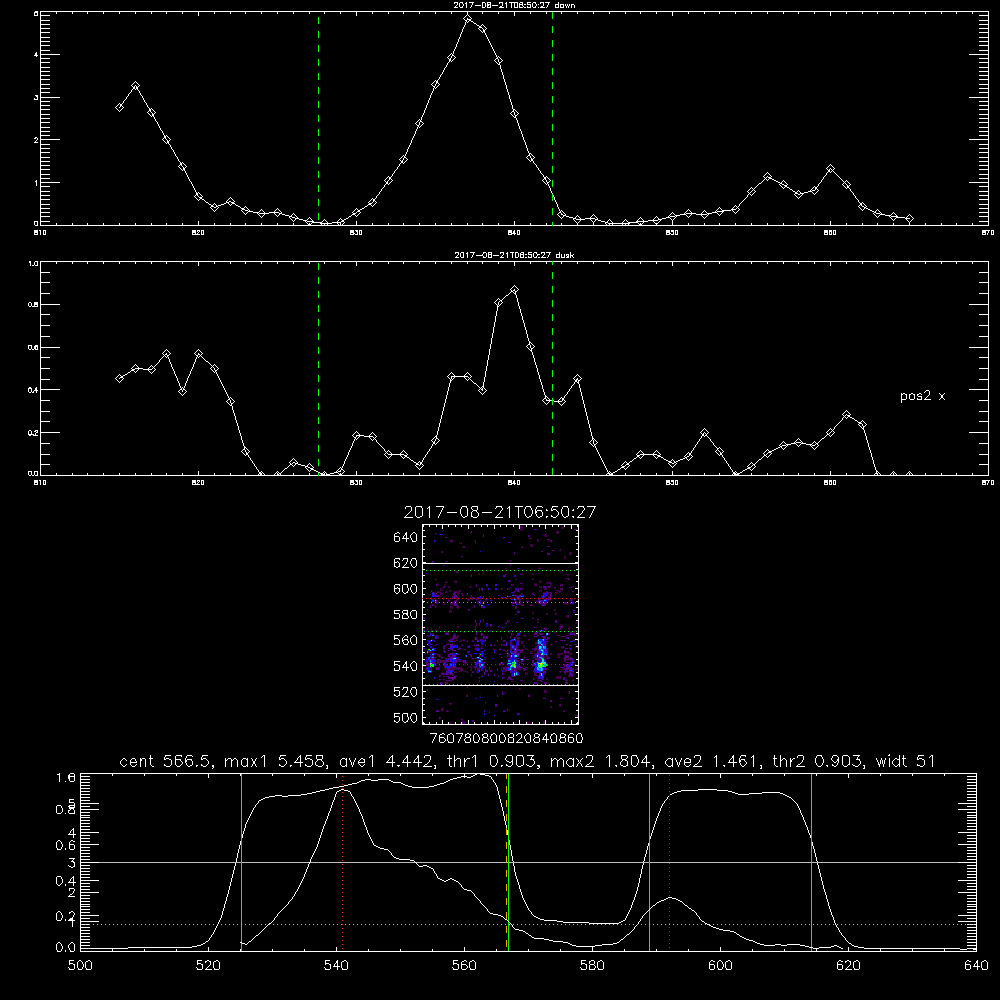Click bottom plot x-axis label 500
This screenshot has width=1000, height=1000.
coord(80,966)
